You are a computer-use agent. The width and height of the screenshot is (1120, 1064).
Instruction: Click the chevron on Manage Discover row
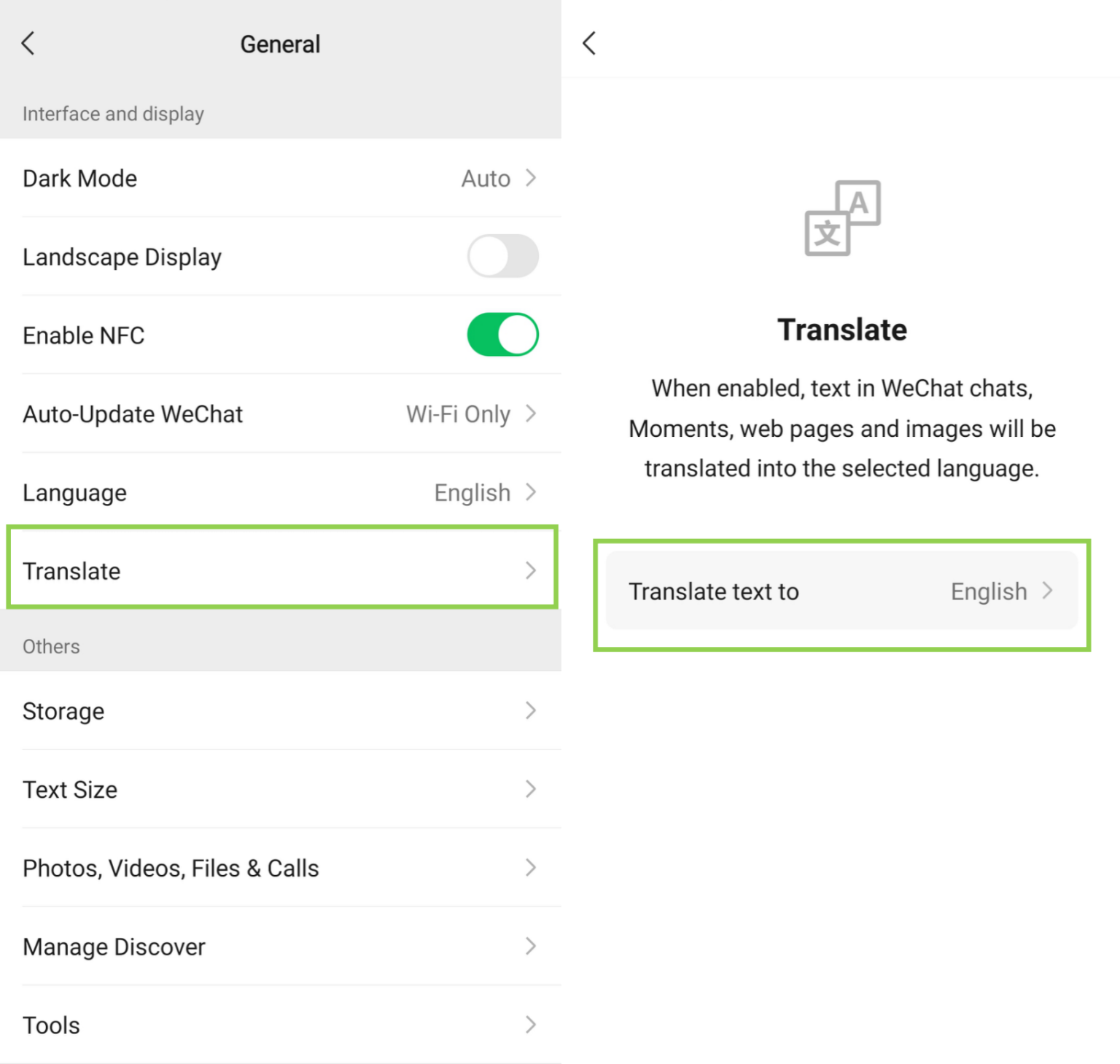click(x=531, y=947)
